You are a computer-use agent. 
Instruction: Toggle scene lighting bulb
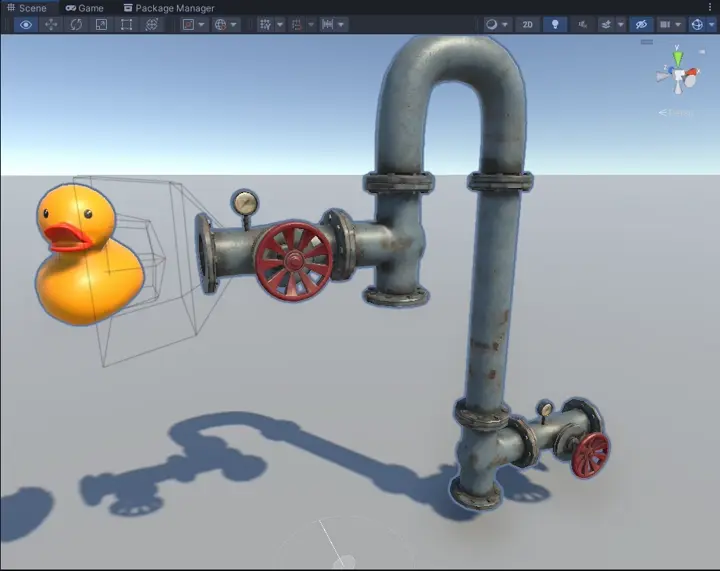(x=555, y=24)
